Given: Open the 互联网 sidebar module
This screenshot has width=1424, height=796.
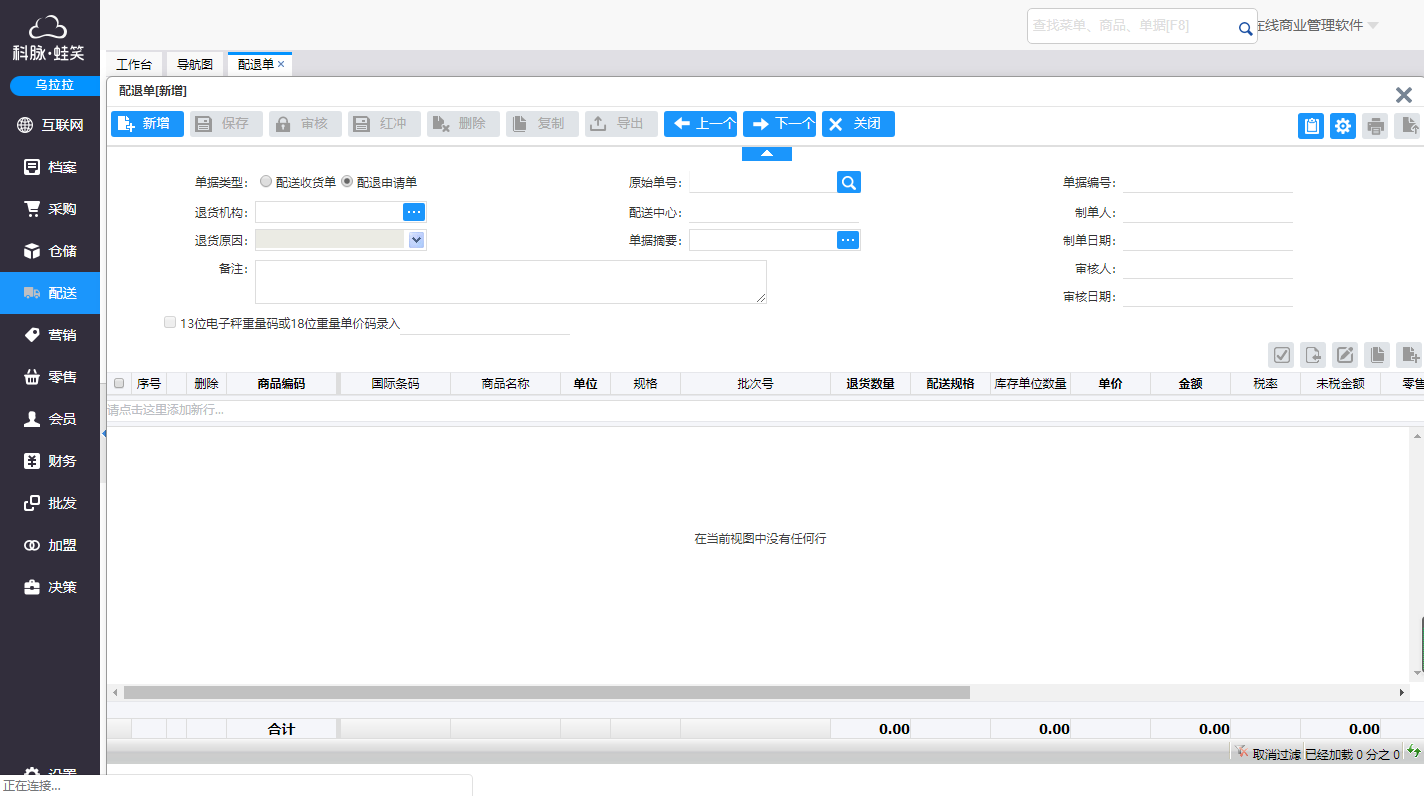Looking at the screenshot, I should tap(50, 125).
